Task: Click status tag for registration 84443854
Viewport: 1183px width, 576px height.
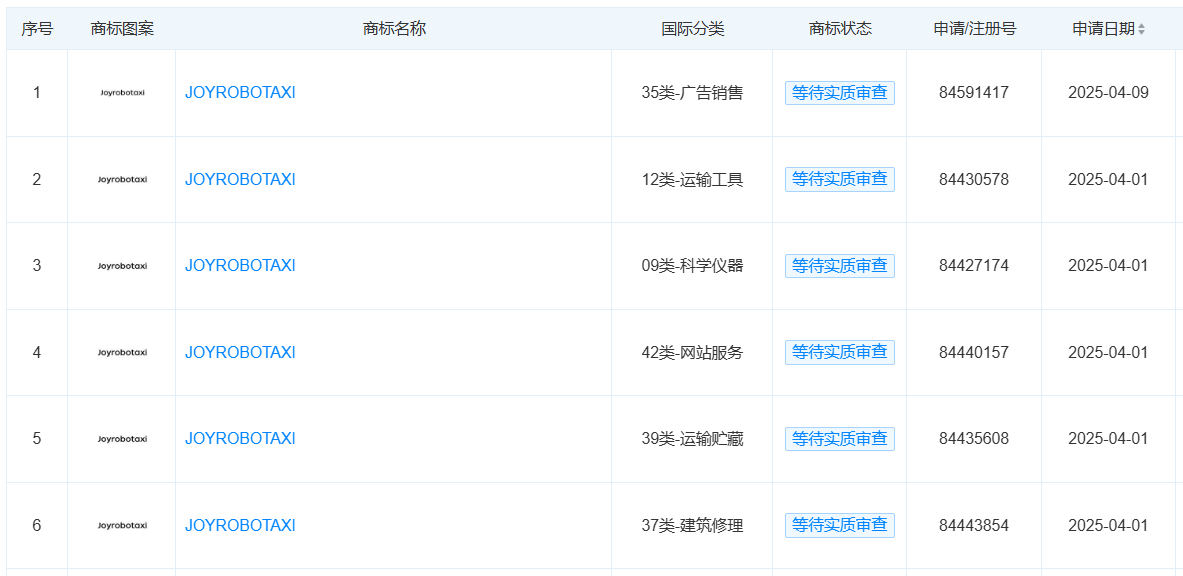Action: [840, 525]
